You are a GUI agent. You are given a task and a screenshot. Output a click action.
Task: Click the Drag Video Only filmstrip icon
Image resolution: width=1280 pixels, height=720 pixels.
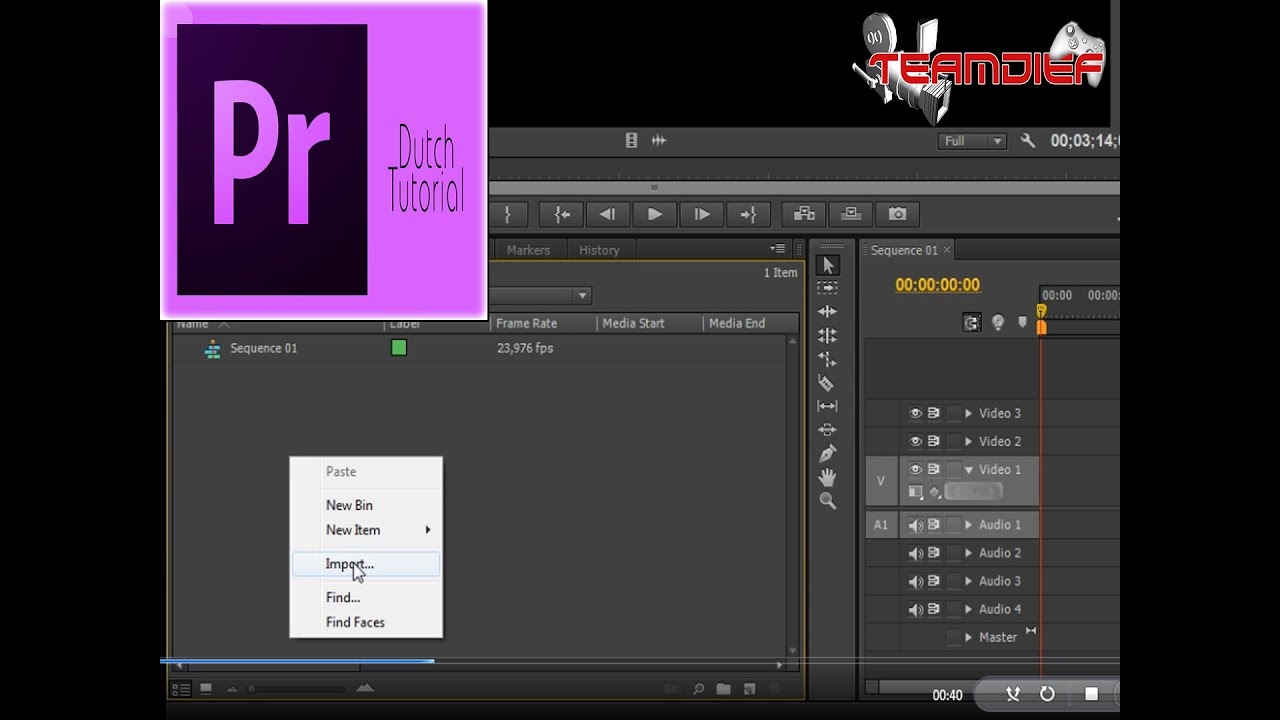(631, 141)
